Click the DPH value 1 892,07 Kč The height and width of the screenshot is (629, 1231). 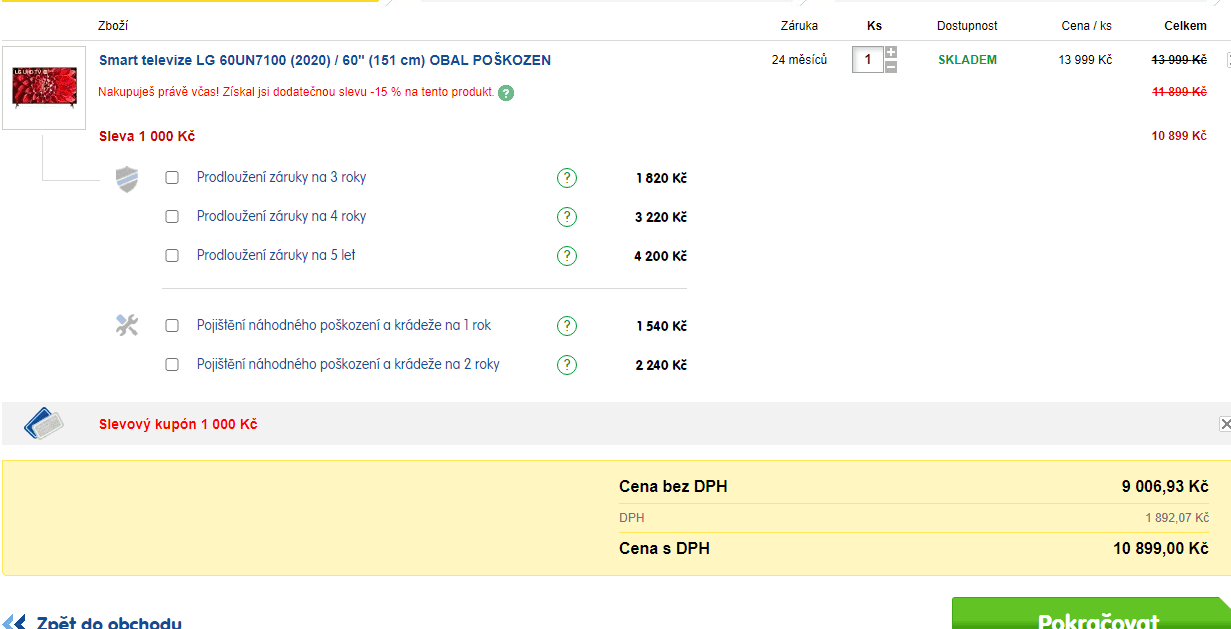(1177, 518)
